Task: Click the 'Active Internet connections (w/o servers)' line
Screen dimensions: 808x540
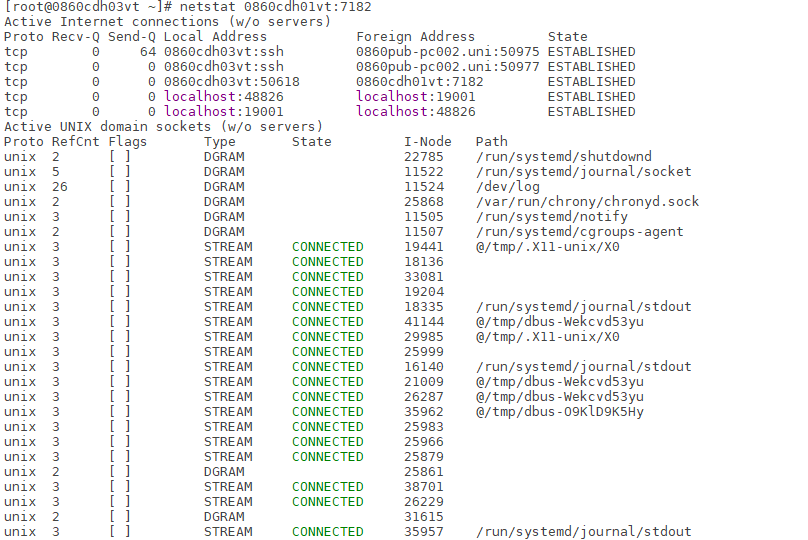Action: click(167, 22)
